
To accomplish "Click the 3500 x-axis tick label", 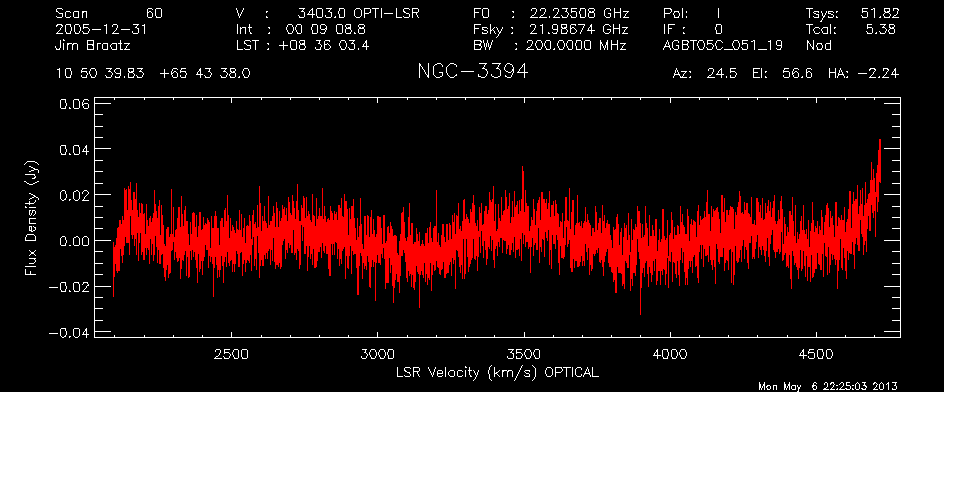I will pos(523,354).
